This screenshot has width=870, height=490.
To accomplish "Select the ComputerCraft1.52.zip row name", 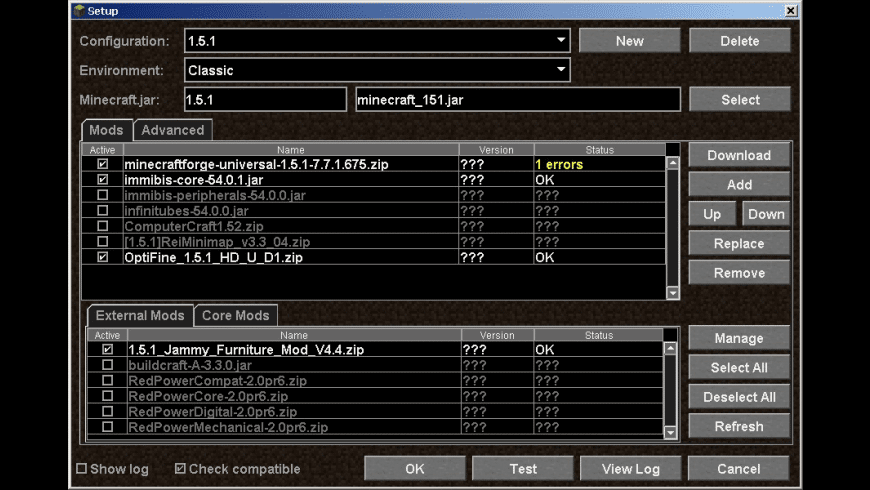I will [194, 226].
